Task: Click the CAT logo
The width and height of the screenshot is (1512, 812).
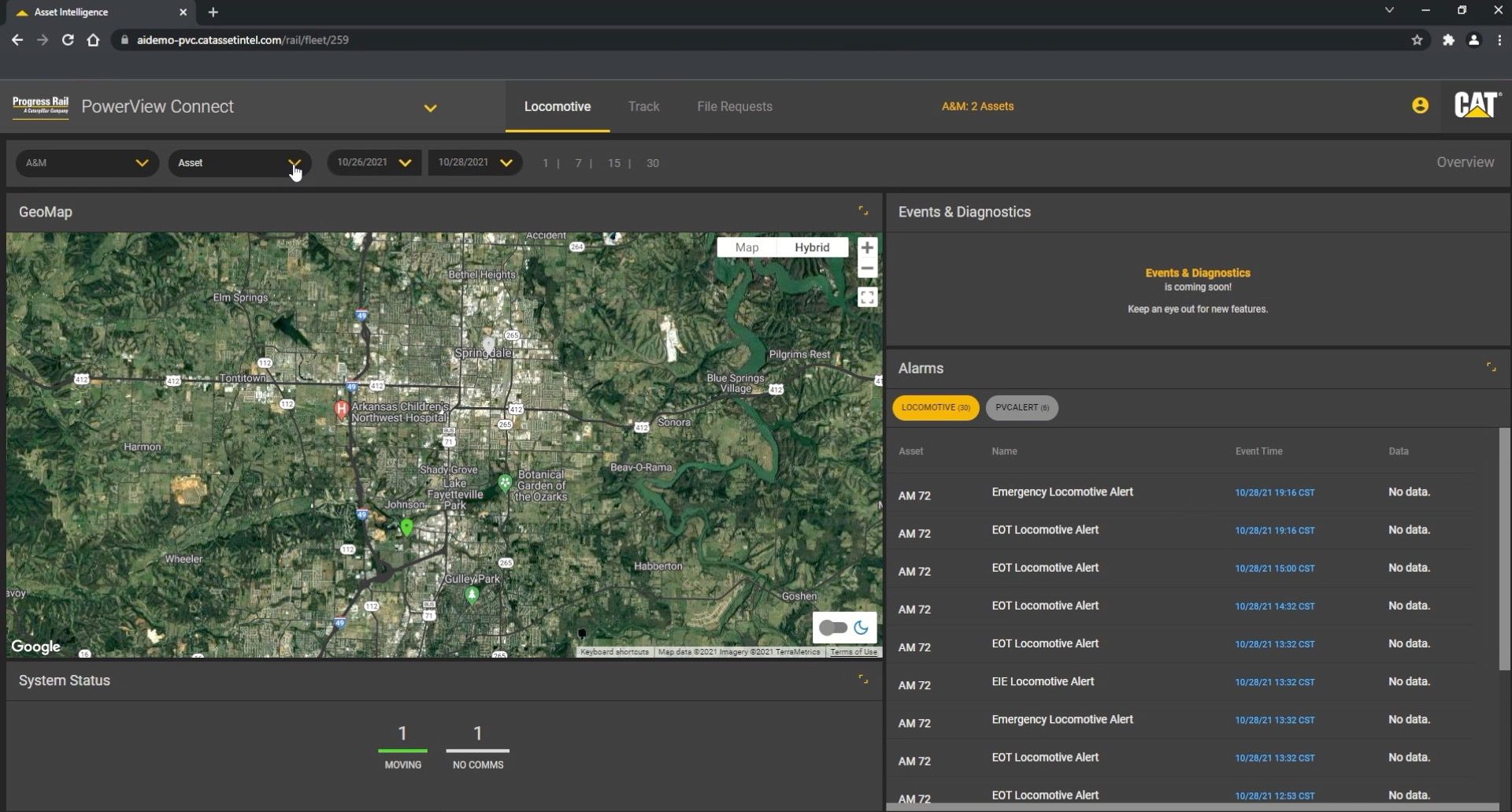Action: tap(1477, 105)
